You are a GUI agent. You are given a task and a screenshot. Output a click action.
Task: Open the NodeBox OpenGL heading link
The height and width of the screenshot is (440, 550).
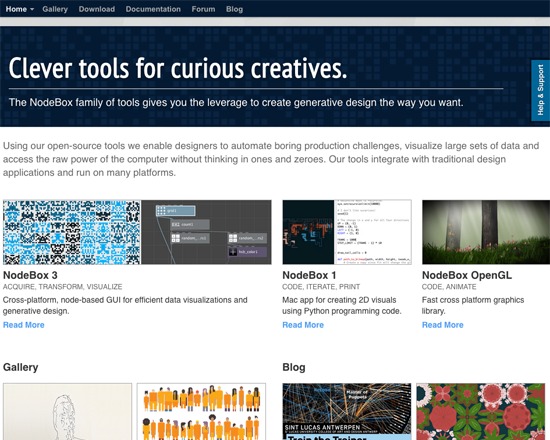[x=467, y=275]
